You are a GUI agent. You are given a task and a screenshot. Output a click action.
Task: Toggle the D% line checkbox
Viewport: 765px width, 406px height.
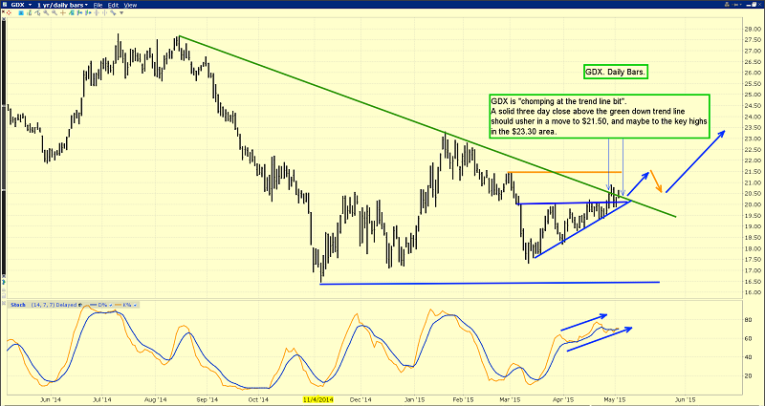pos(111,305)
